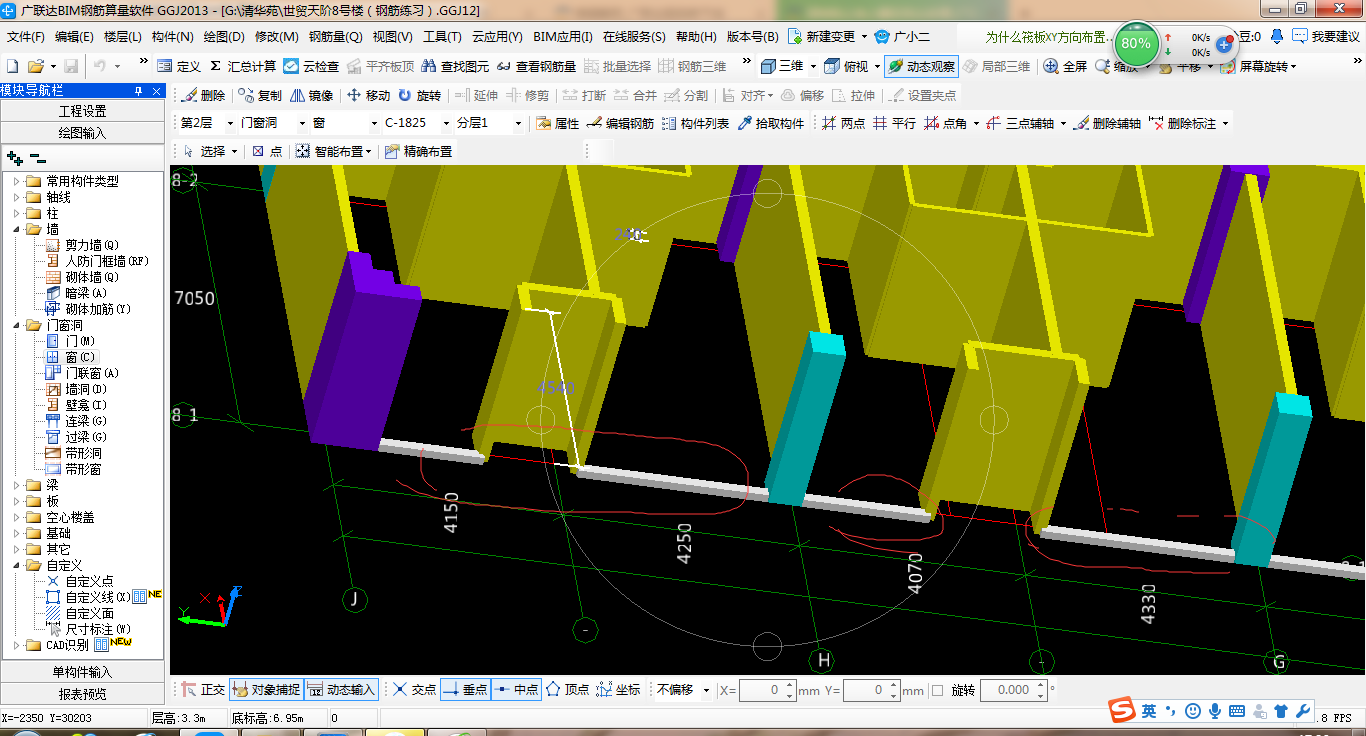This screenshot has height=736, width=1366.
Task: Open the 工具(T) menu
Action: coord(442,37)
